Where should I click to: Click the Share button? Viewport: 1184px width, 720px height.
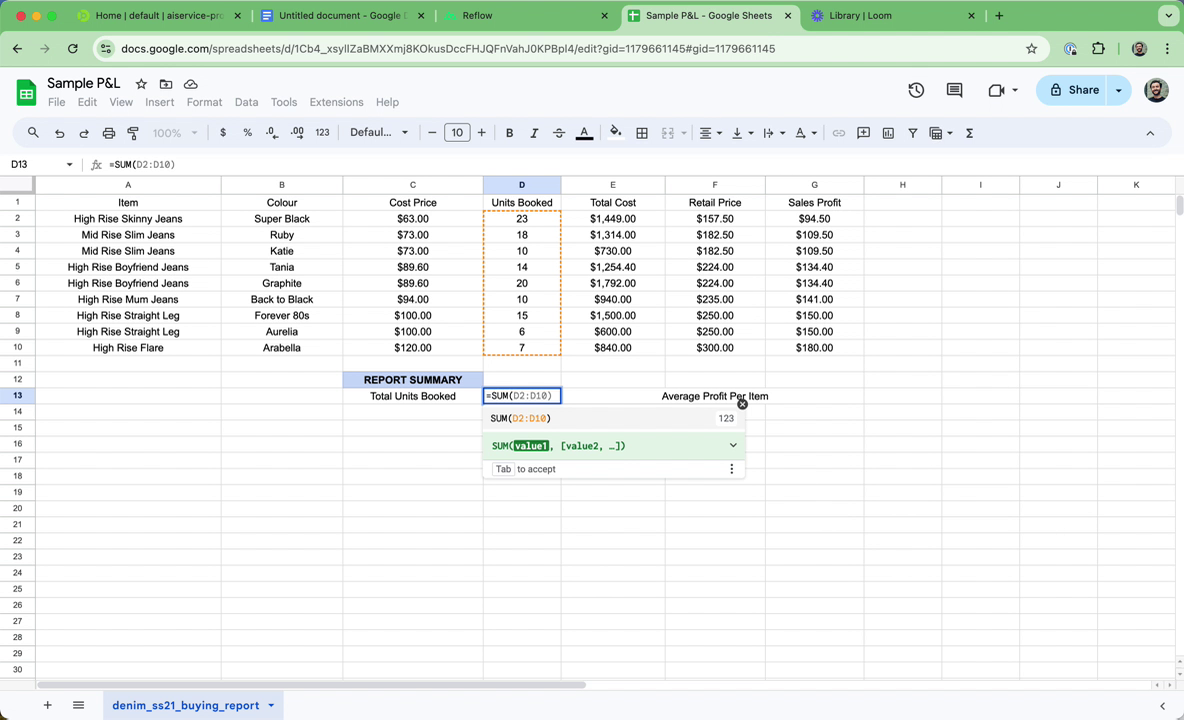(x=1074, y=90)
